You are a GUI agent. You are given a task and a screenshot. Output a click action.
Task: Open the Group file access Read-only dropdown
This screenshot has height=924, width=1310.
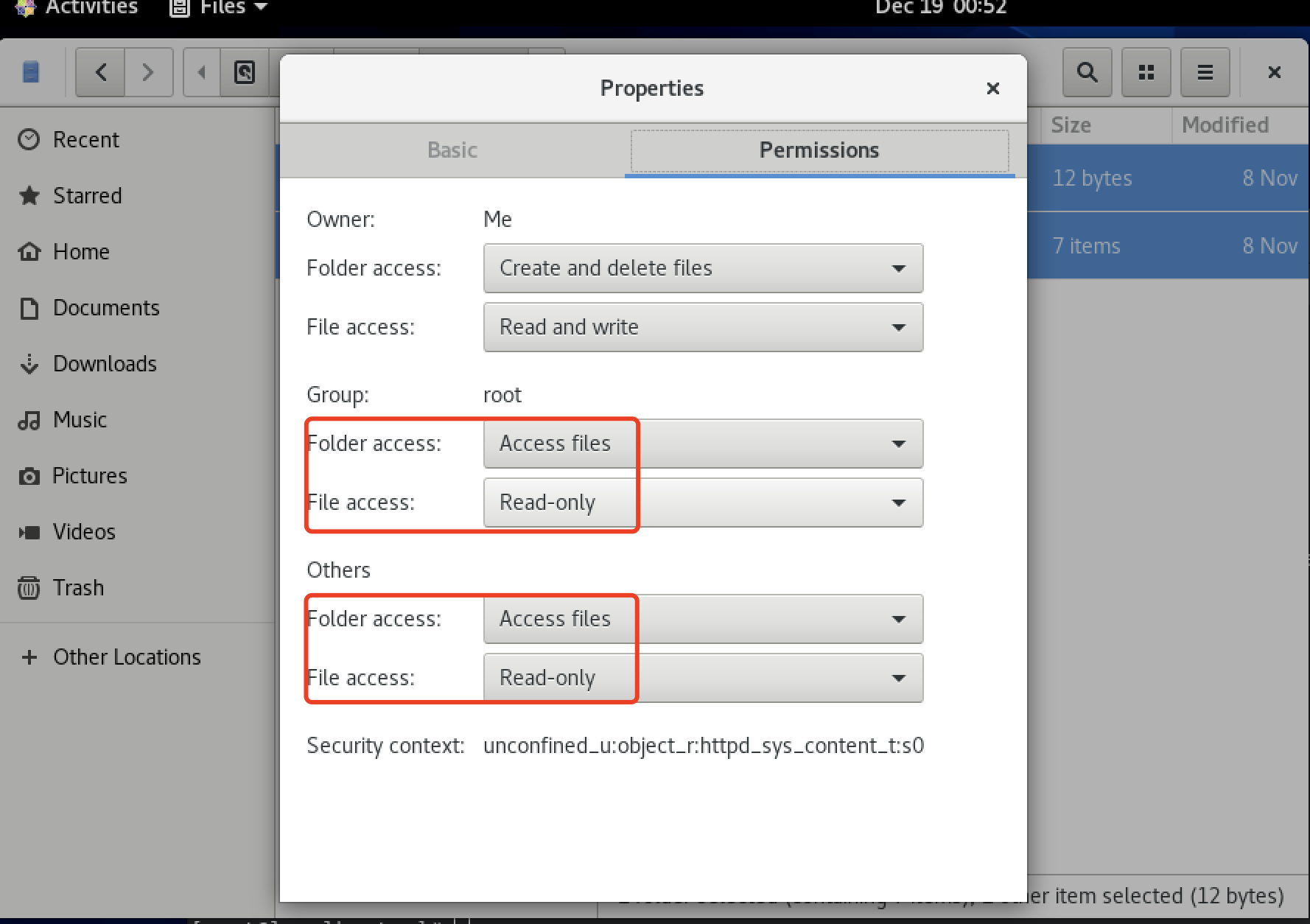pos(702,503)
